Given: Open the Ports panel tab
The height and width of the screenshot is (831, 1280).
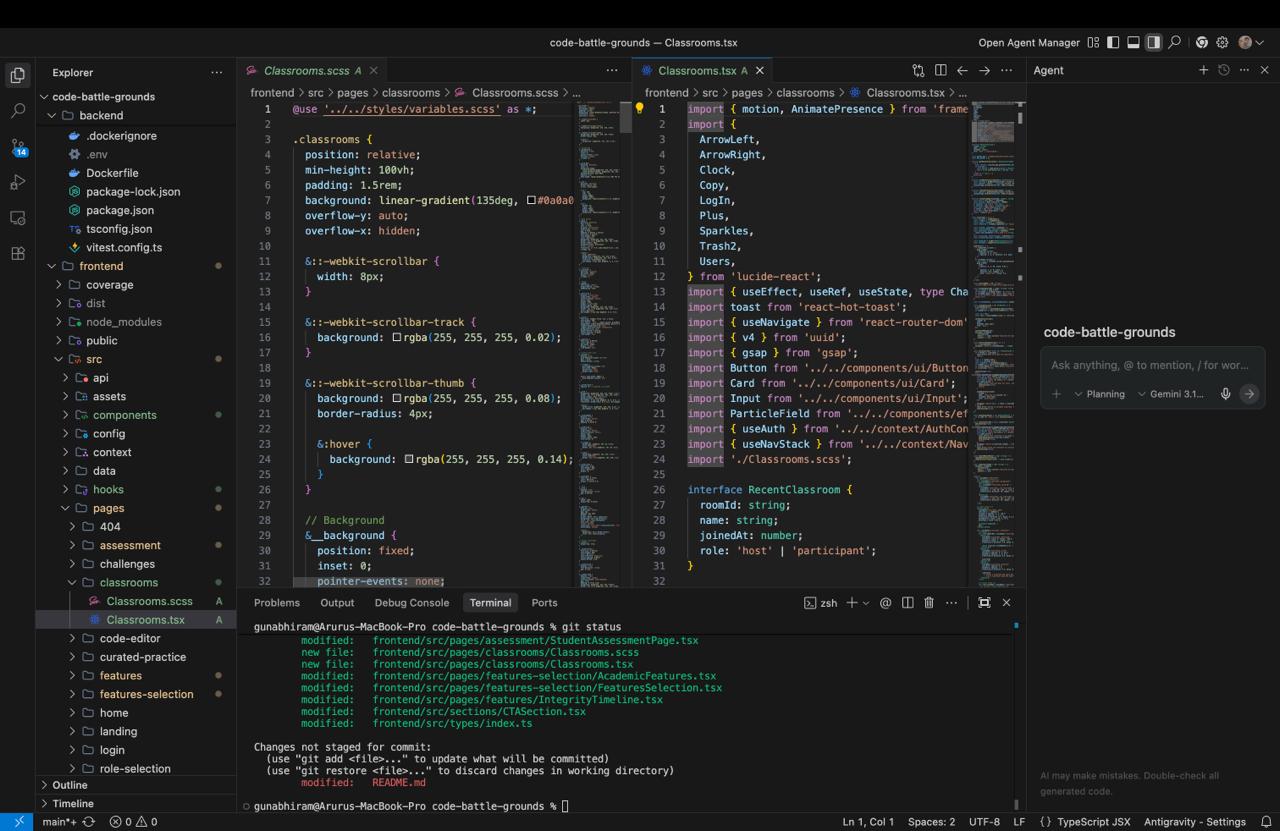Looking at the screenshot, I should tap(545, 603).
